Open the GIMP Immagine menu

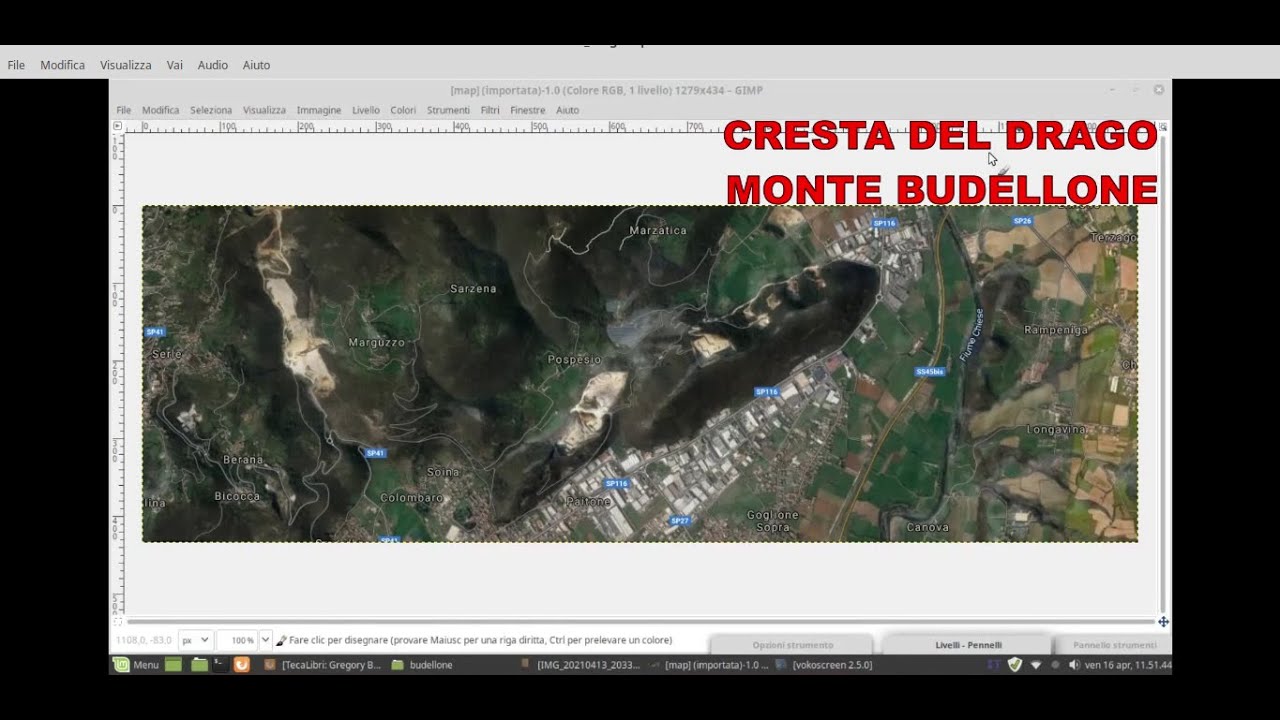click(x=319, y=110)
